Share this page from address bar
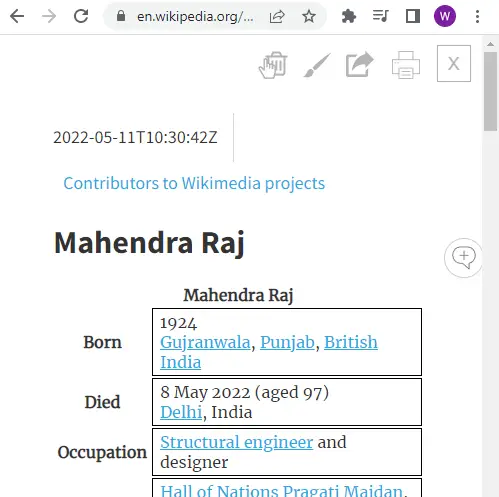The height and width of the screenshot is (497, 499). 277,16
